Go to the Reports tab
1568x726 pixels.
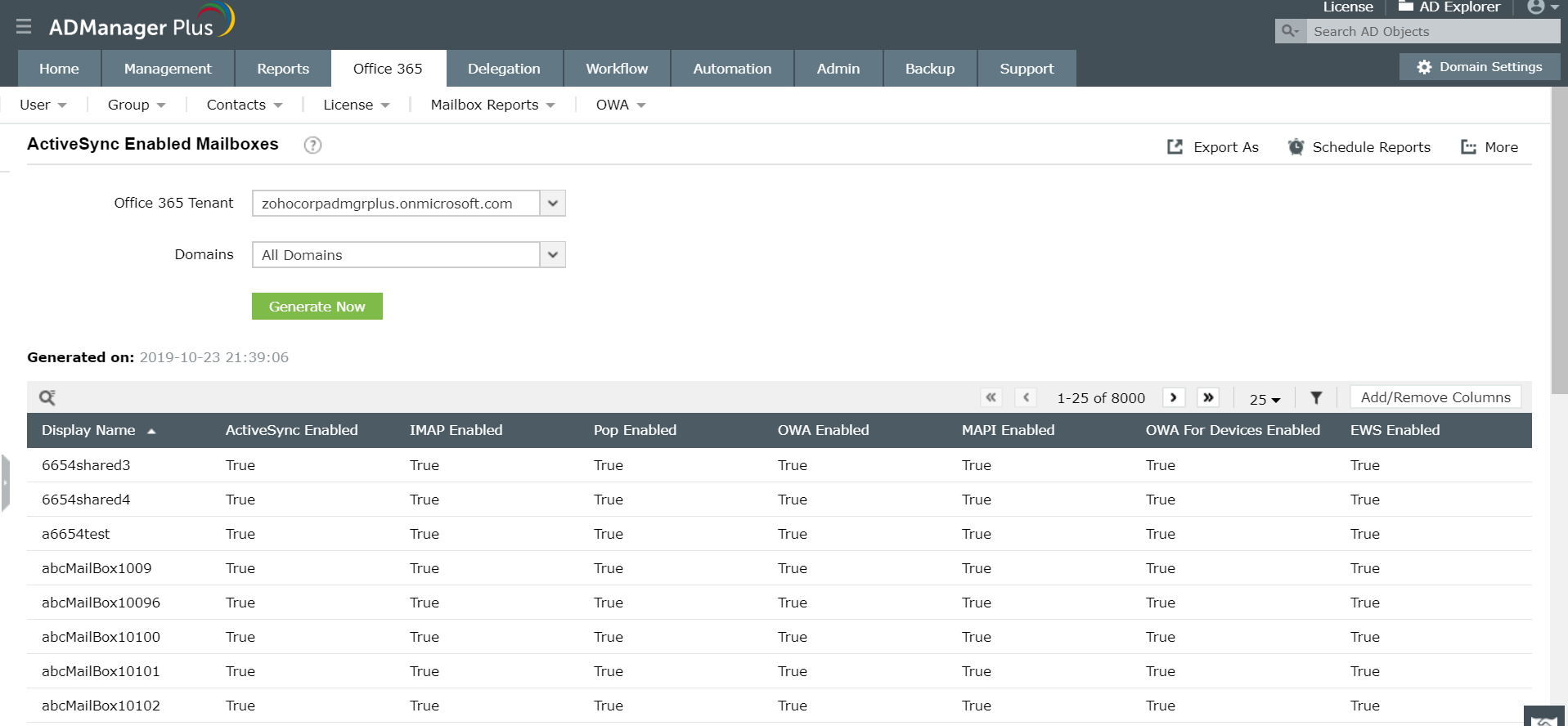click(283, 69)
